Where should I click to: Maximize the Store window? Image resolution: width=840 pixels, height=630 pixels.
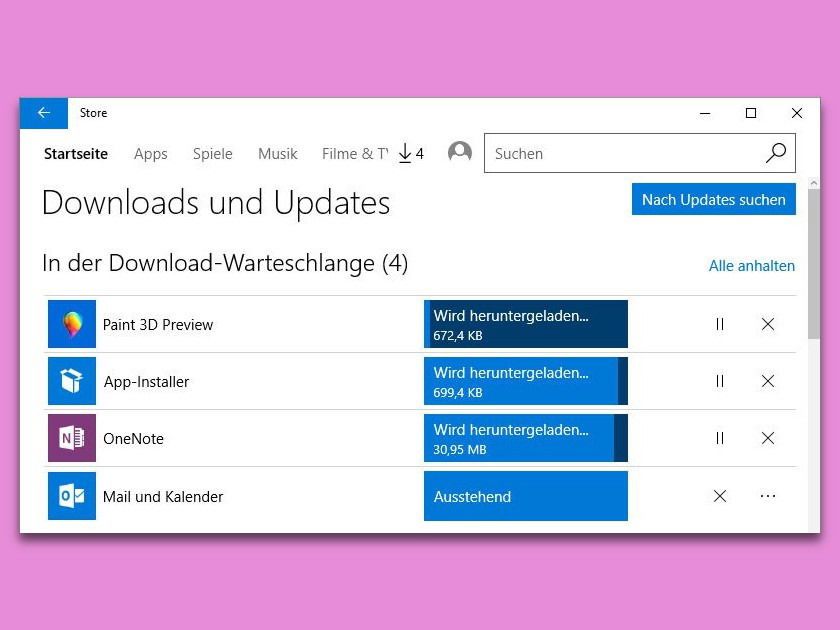pyautogui.click(x=751, y=113)
